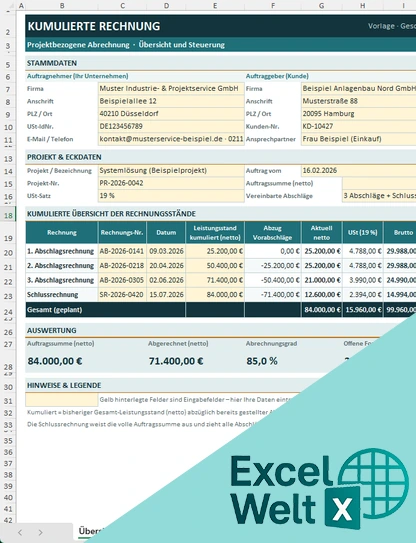The image size is (416, 543).
Task: Select the date cell '15.07.2026'
Action: click(x=166, y=295)
